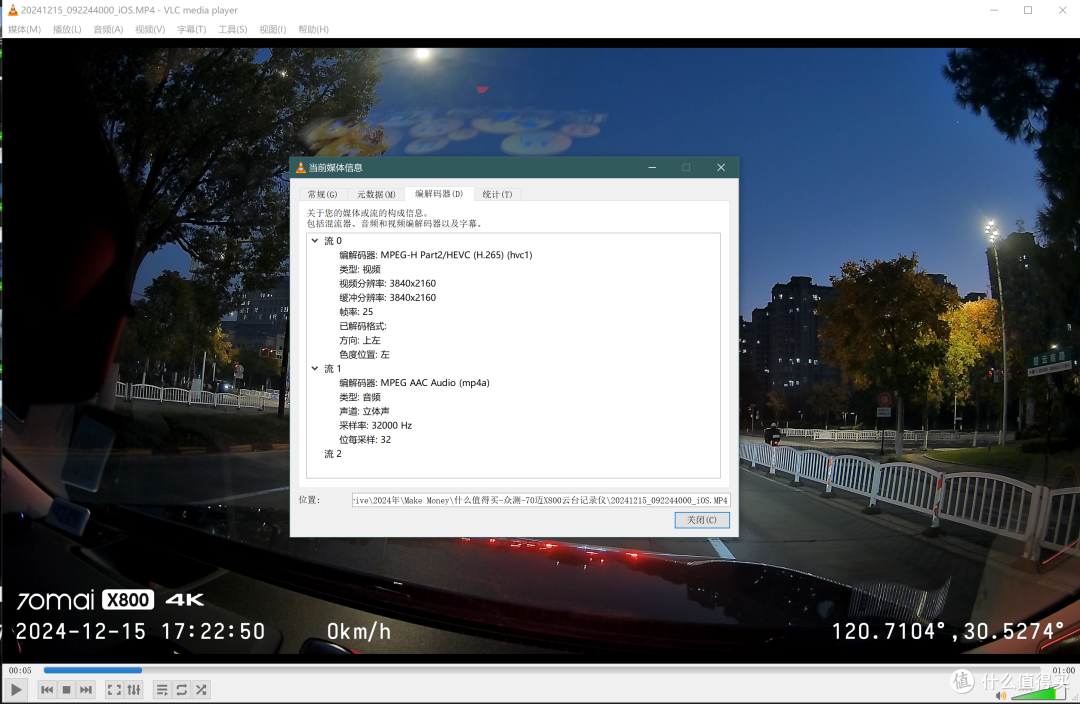Image resolution: width=1080 pixels, height=704 pixels.
Task: Click the 关闭(C) button
Action: [702, 520]
